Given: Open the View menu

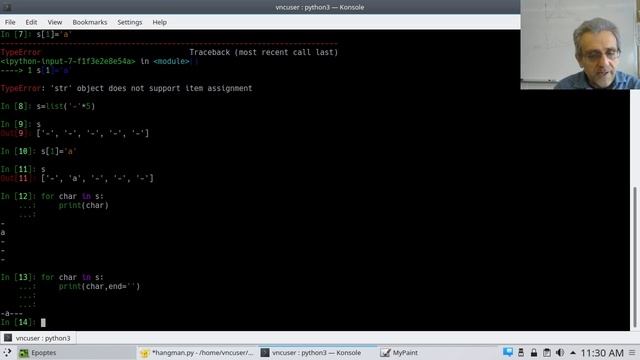Looking at the screenshot, I should pos(55,22).
